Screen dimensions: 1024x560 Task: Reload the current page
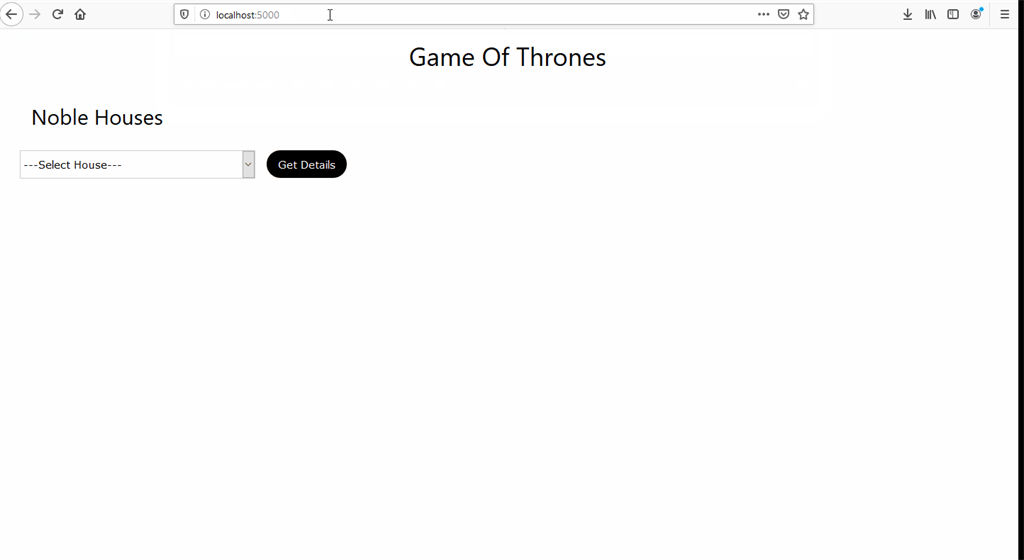click(57, 14)
